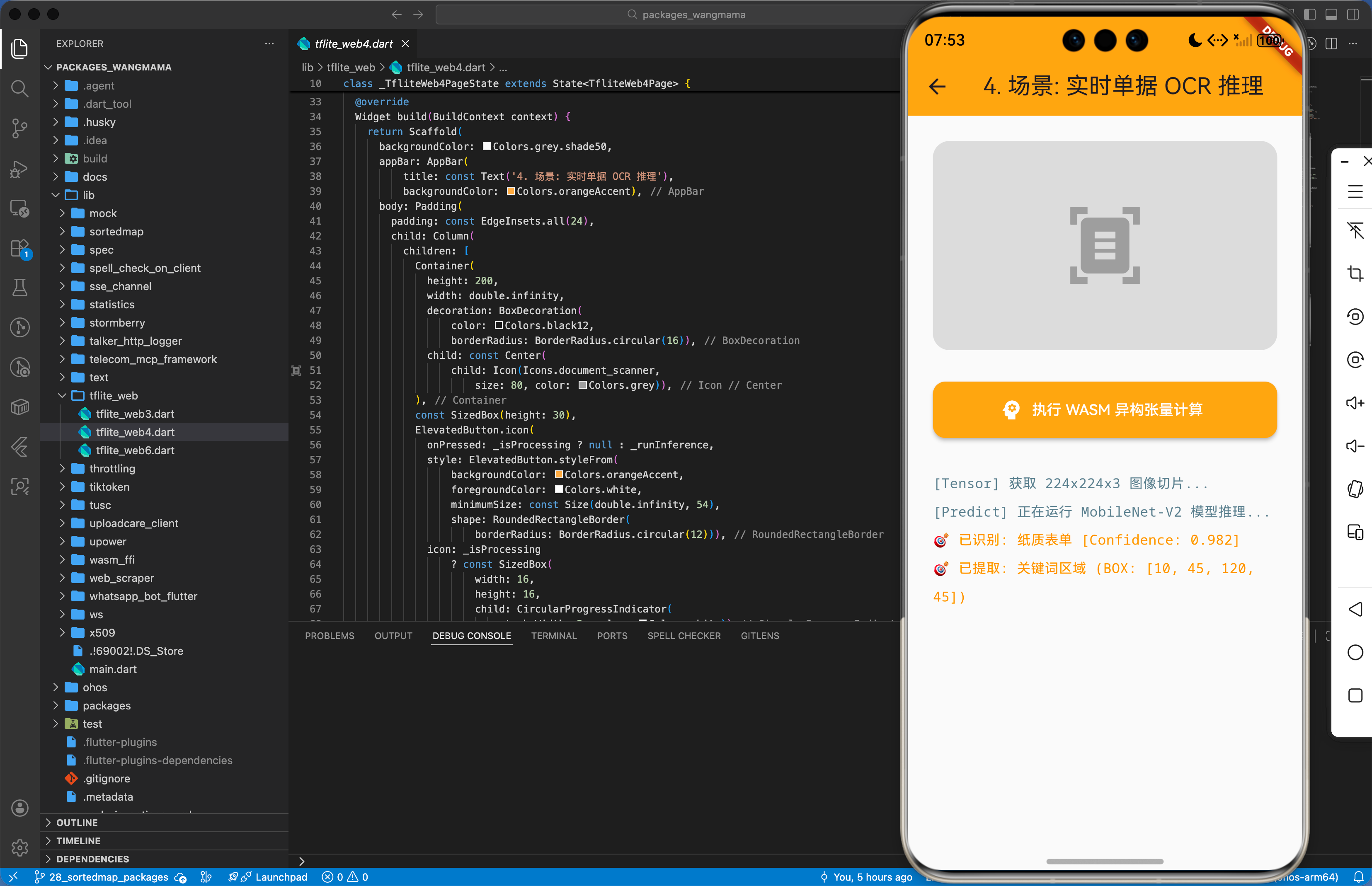Viewport: 1372px width, 886px height.
Task: Click the orangeAccent color swatch on line 39
Action: coord(511,191)
